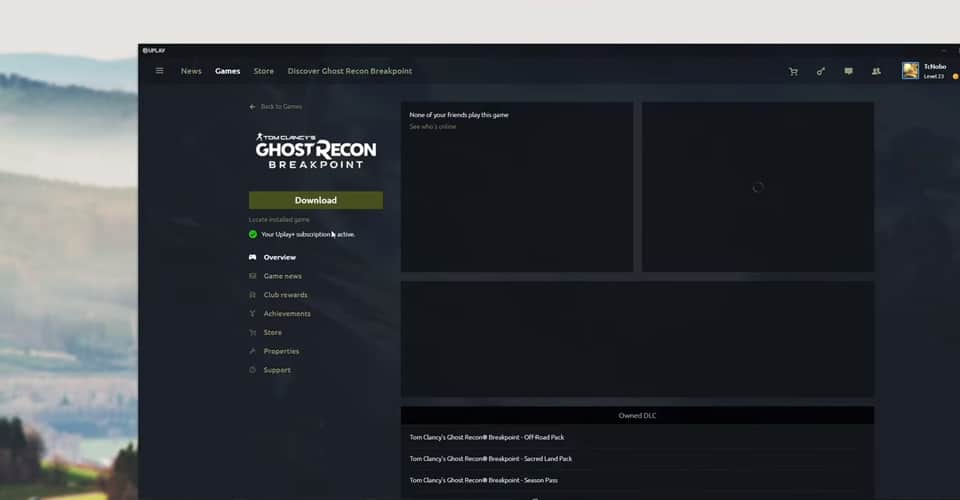Click the Club rewards icon
The image size is (960, 500).
[252, 295]
